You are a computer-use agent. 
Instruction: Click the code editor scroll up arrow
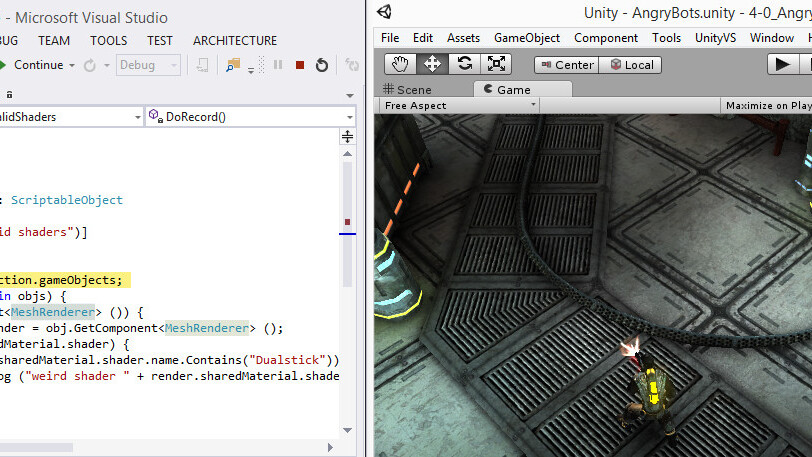[x=347, y=154]
